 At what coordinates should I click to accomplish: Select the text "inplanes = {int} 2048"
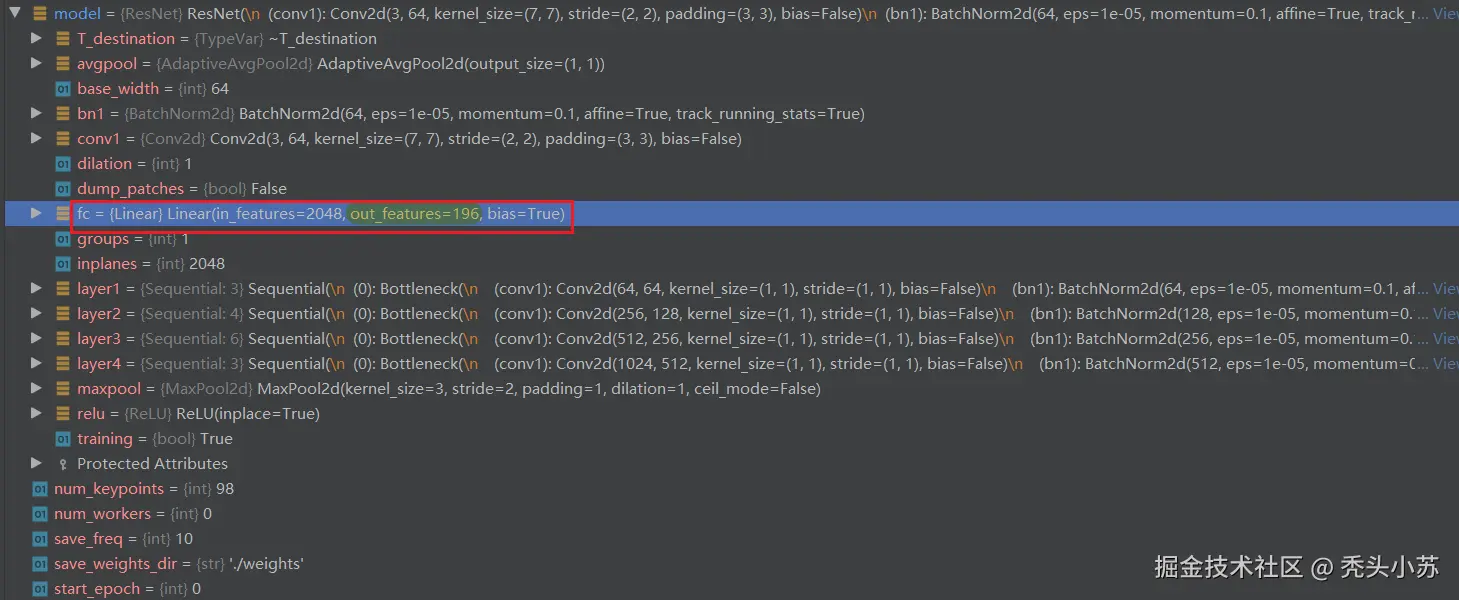[x=151, y=264]
